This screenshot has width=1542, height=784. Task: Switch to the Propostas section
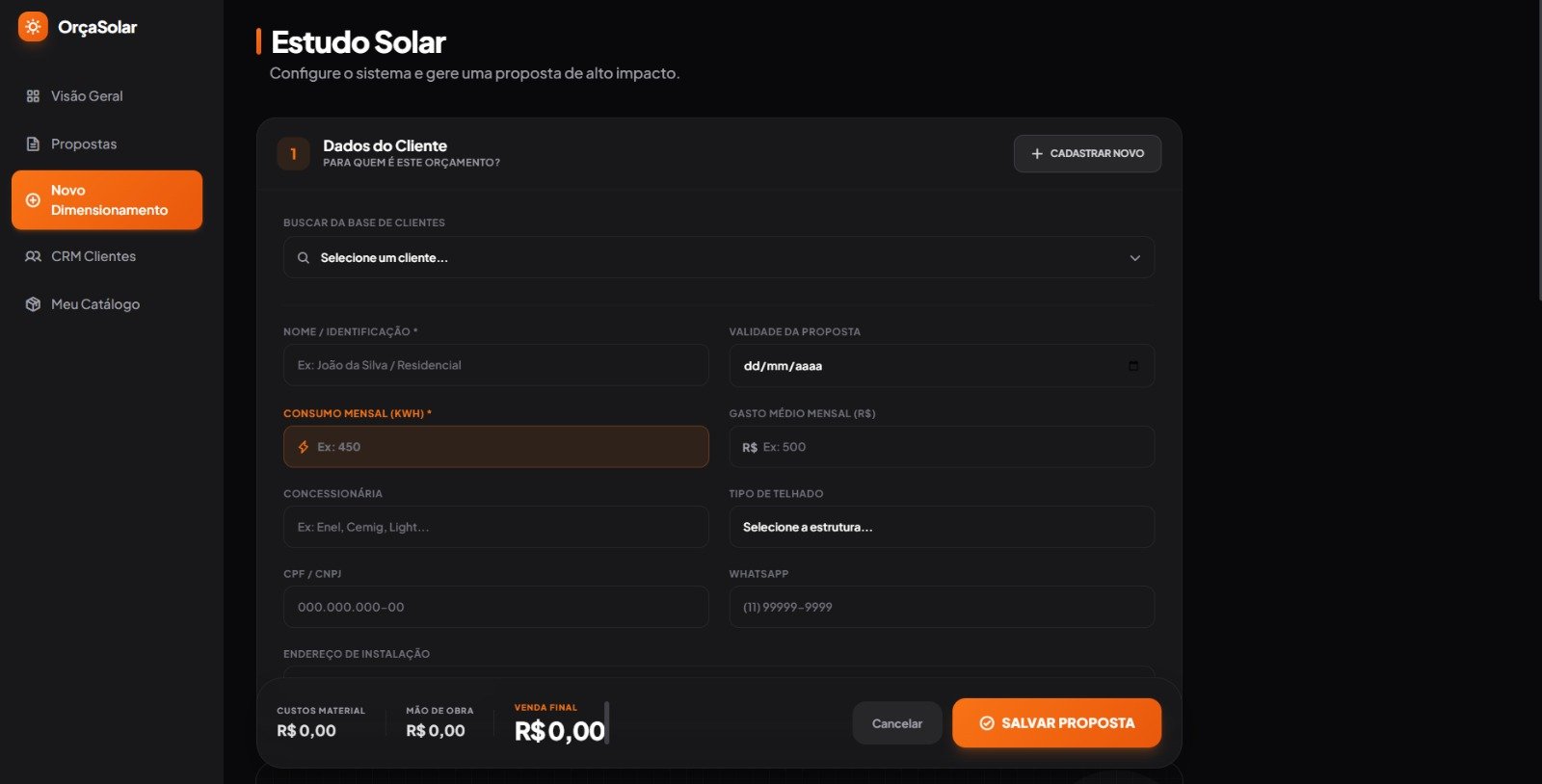click(x=84, y=143)
